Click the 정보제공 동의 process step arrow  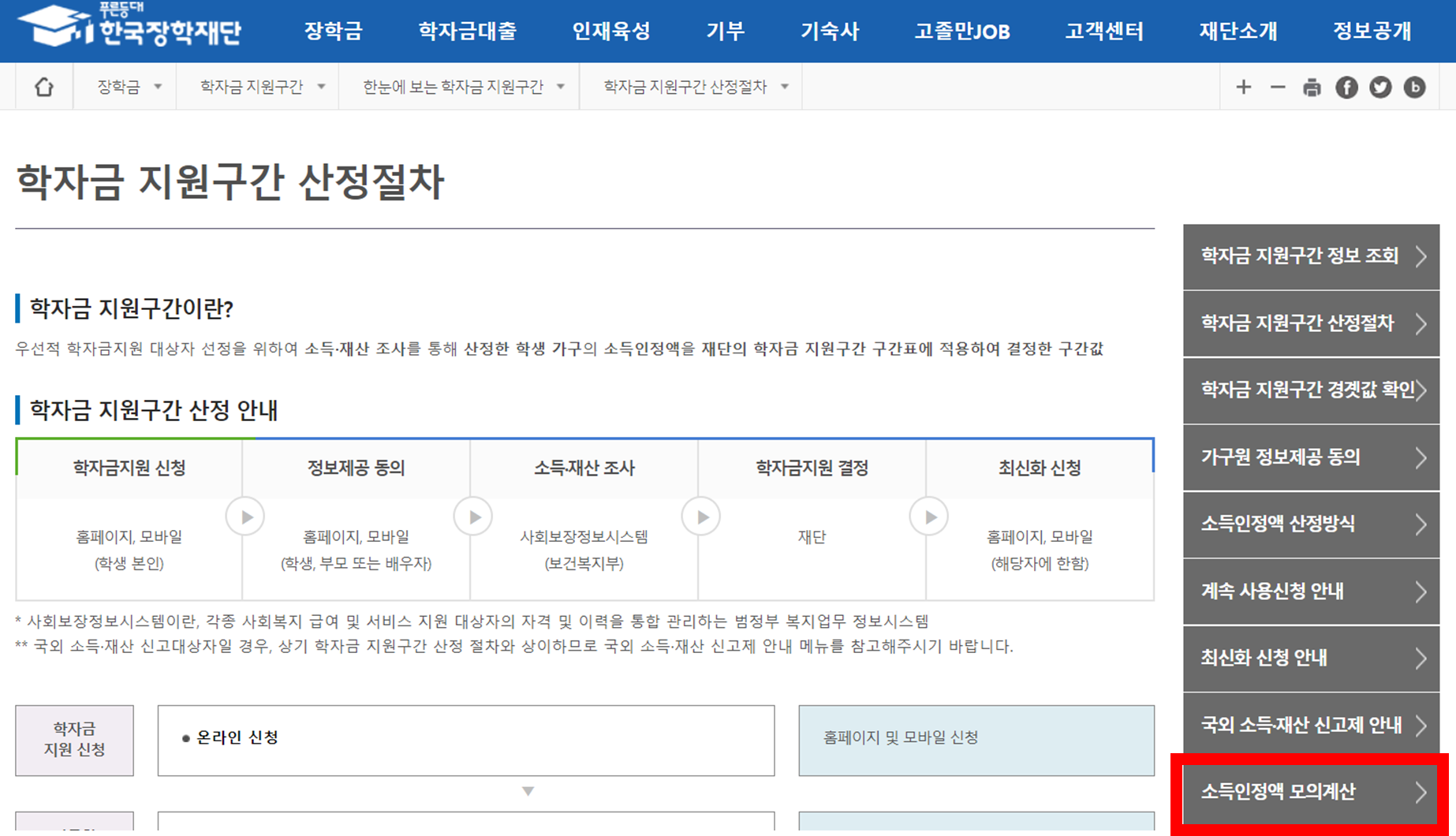473,516
